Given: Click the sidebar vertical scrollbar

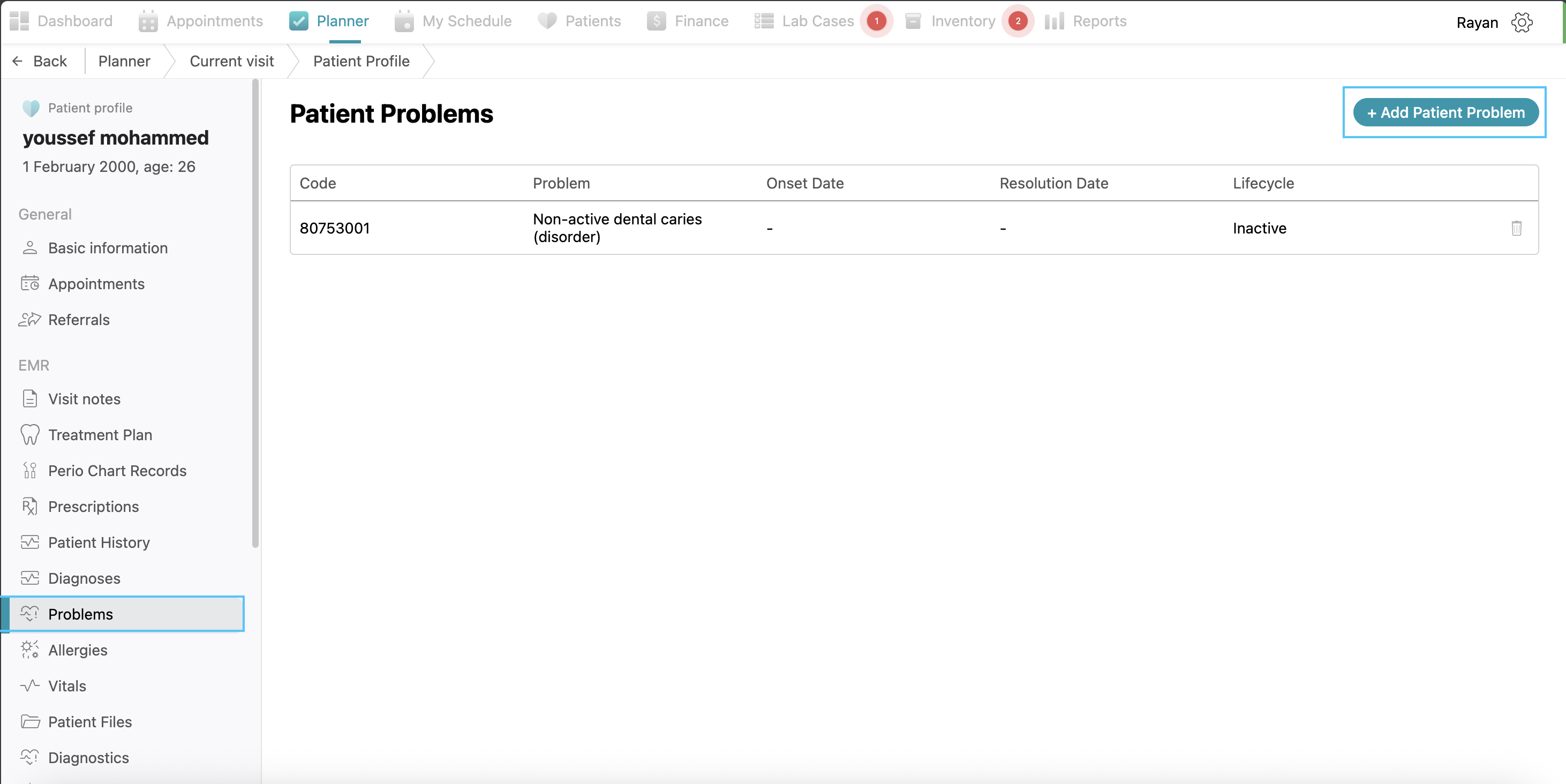Looking at the screenshot, I should coord(255,313).
